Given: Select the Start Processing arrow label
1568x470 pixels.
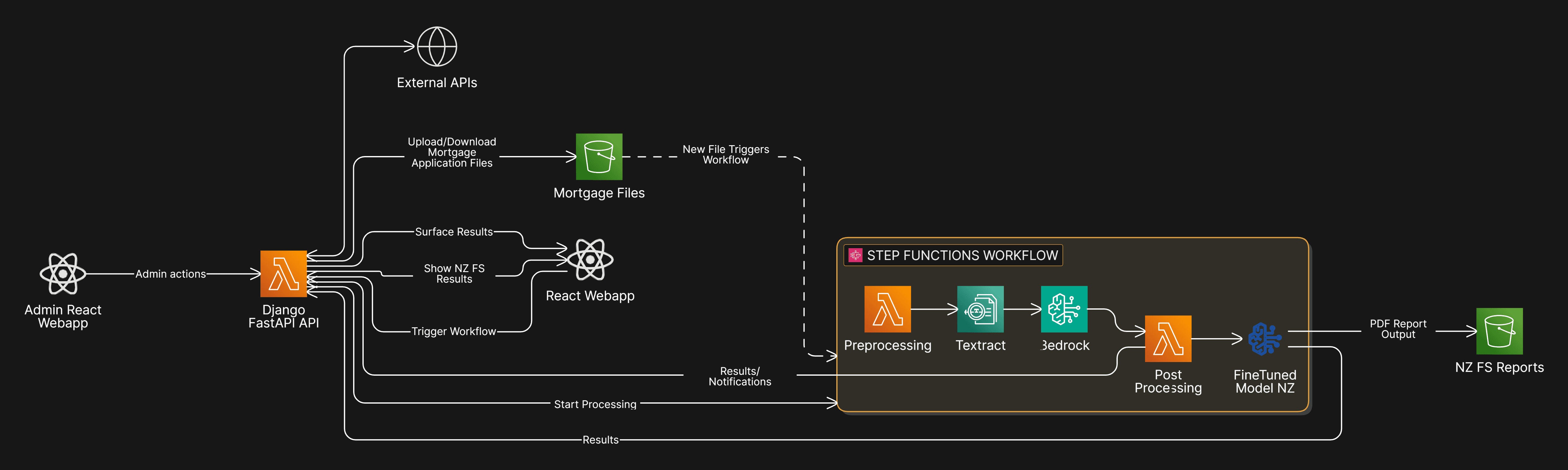Looking at the screenshot, I should [595, 404].
